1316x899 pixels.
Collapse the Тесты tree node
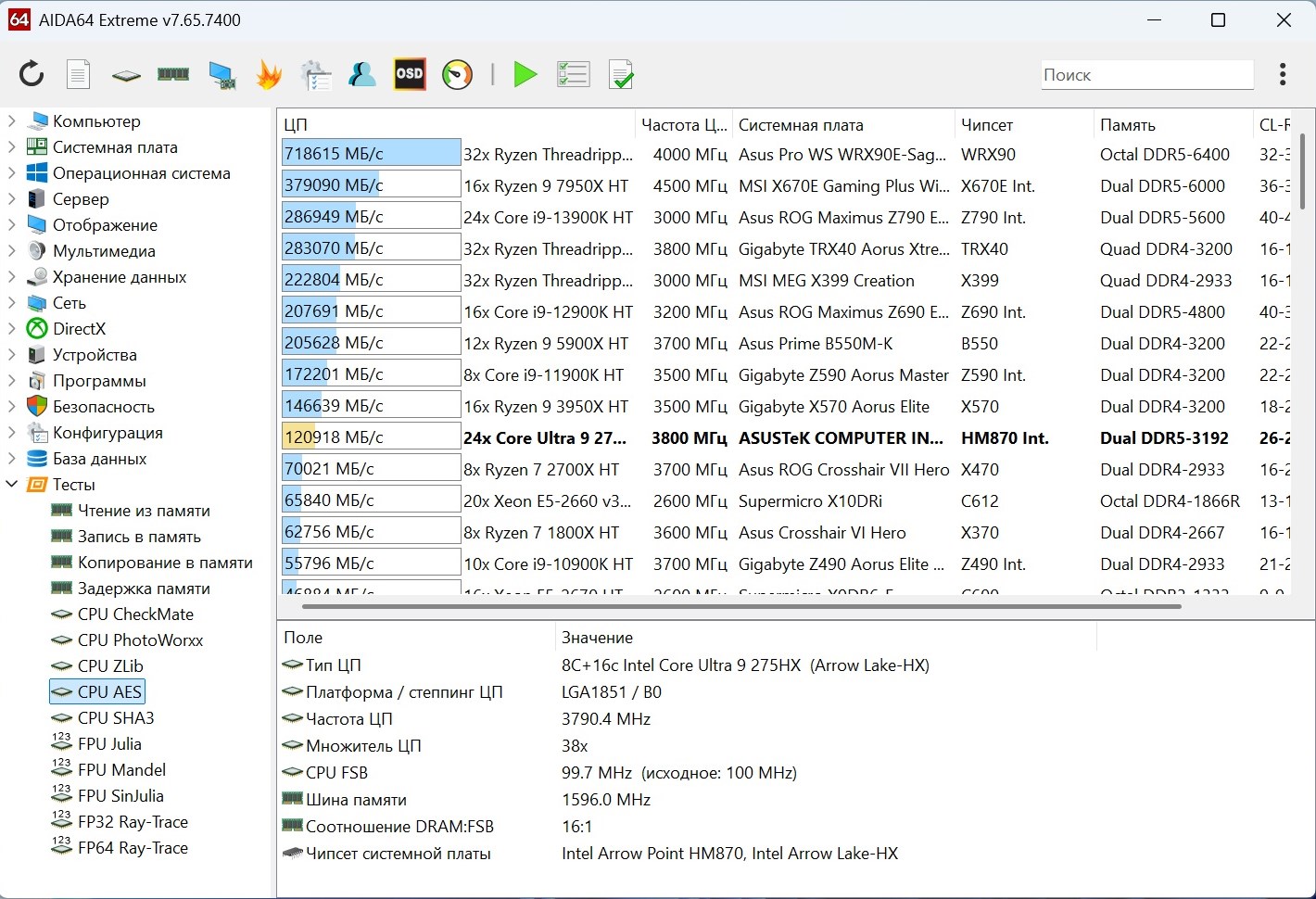click(12, 485)
